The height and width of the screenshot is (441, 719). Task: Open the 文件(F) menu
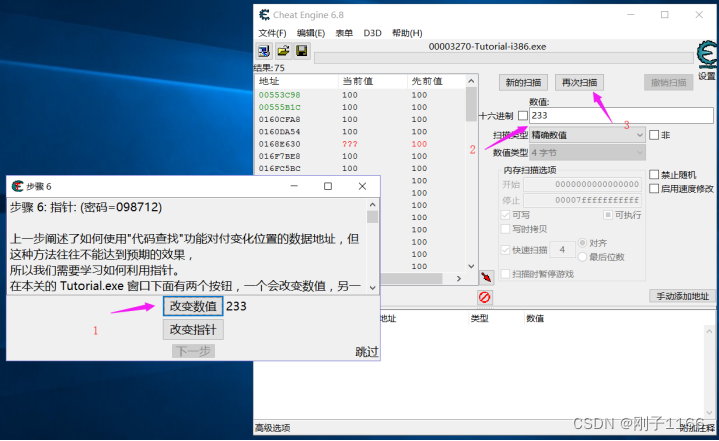(272, 33)
